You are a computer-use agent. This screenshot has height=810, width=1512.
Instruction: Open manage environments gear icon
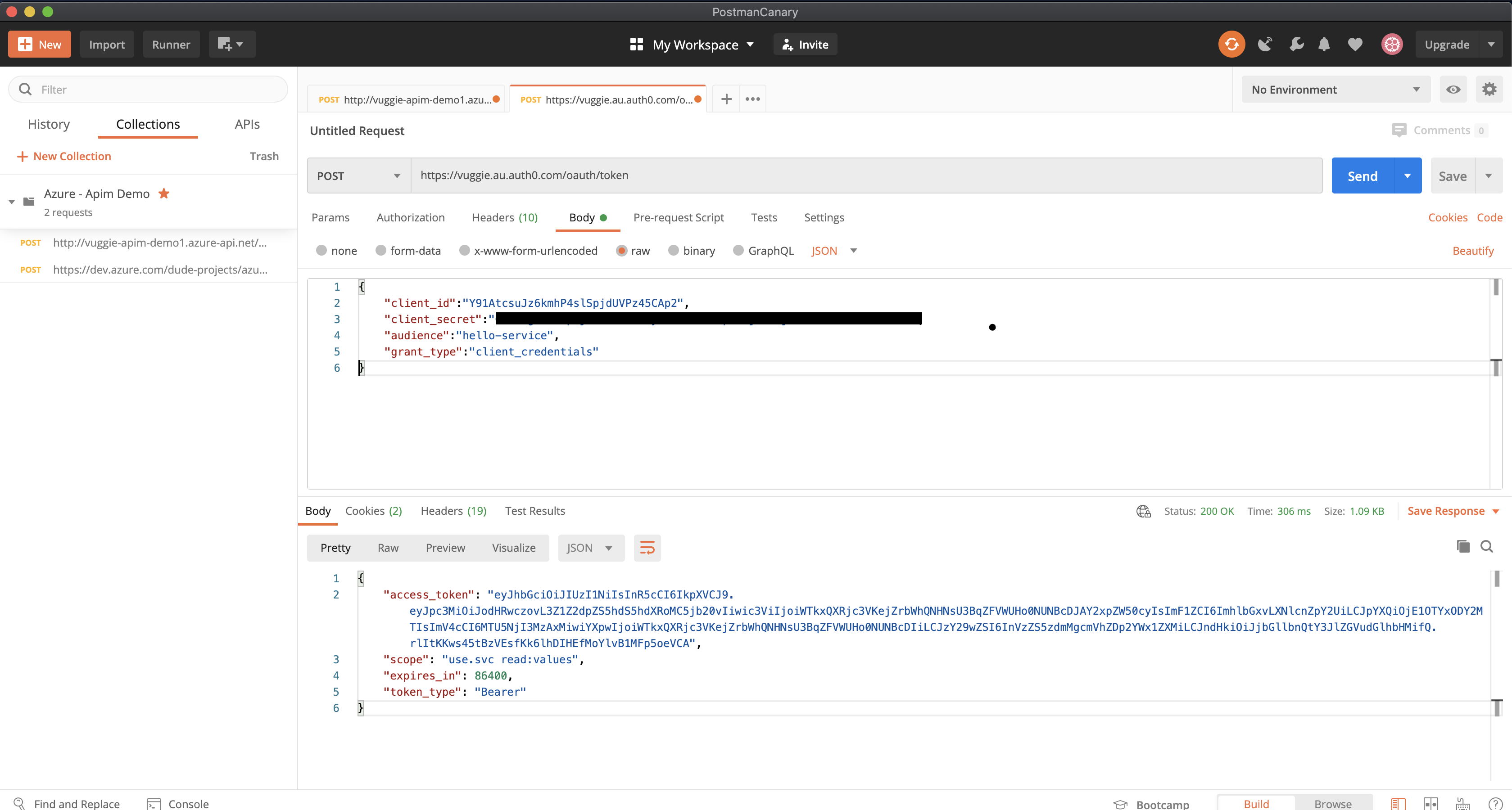pos(1489,90)
